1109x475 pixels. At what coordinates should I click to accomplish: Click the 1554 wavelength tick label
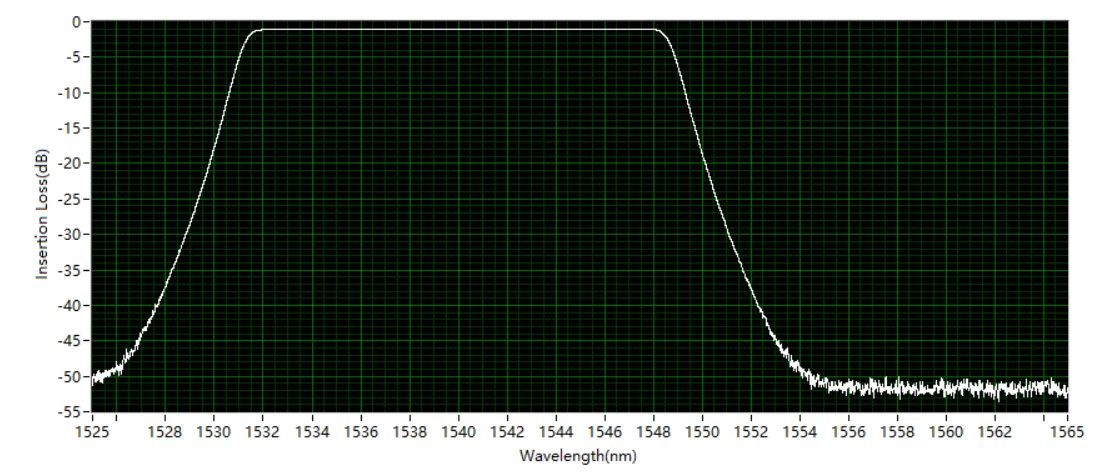[x=799, y=431]
